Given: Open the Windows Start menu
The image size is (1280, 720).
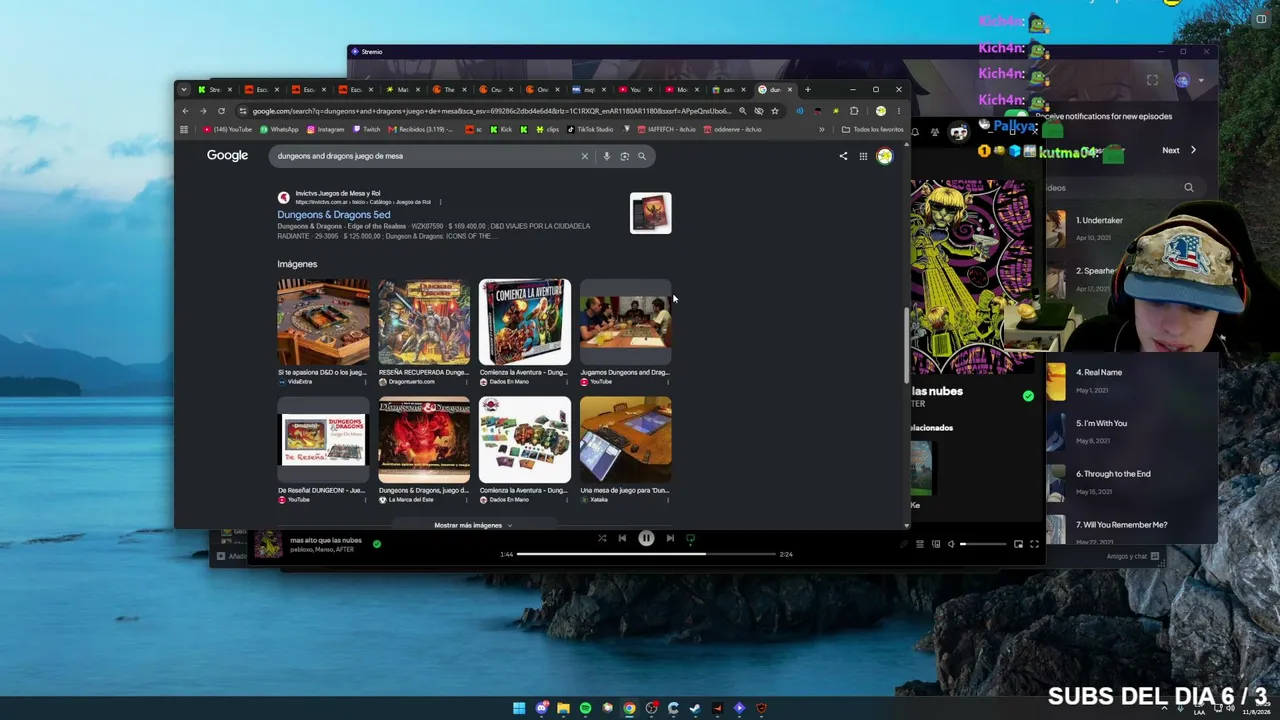Looking at the screenshot, I should (519, 708).
